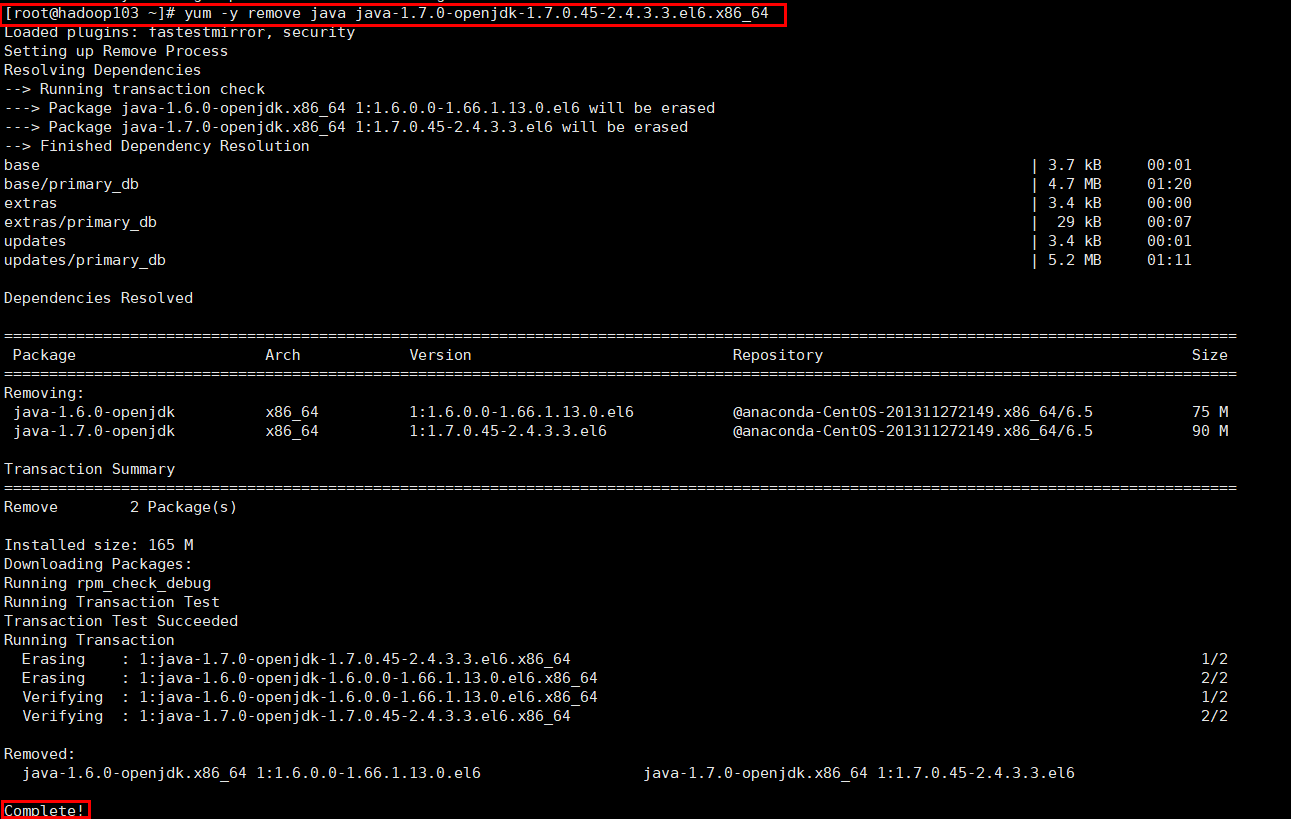The height and width of the screenshot is (819, 1291).
Task: Click the 75 M size cell
Action: (x=1210, y=412)
